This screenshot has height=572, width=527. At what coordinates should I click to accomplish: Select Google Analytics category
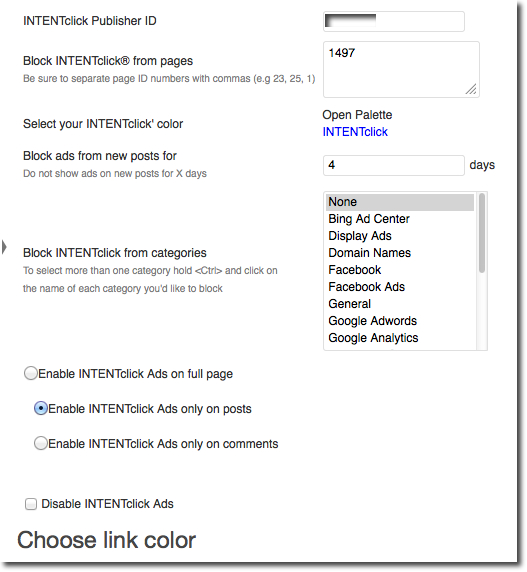(400, 338)
